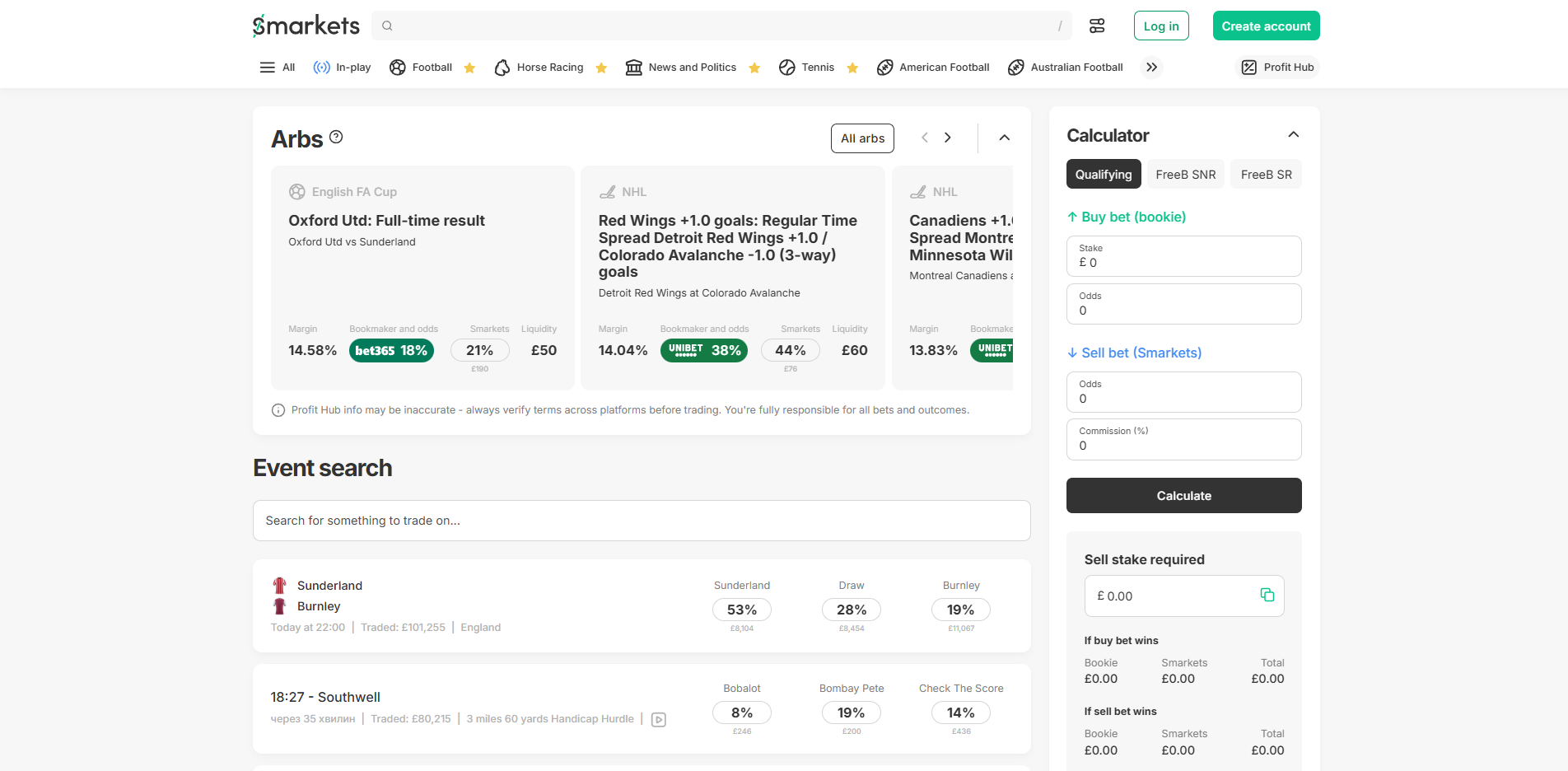This screenshot has width=1568, height=771.
Task: Click the event search input field
Action: point(642,521)
